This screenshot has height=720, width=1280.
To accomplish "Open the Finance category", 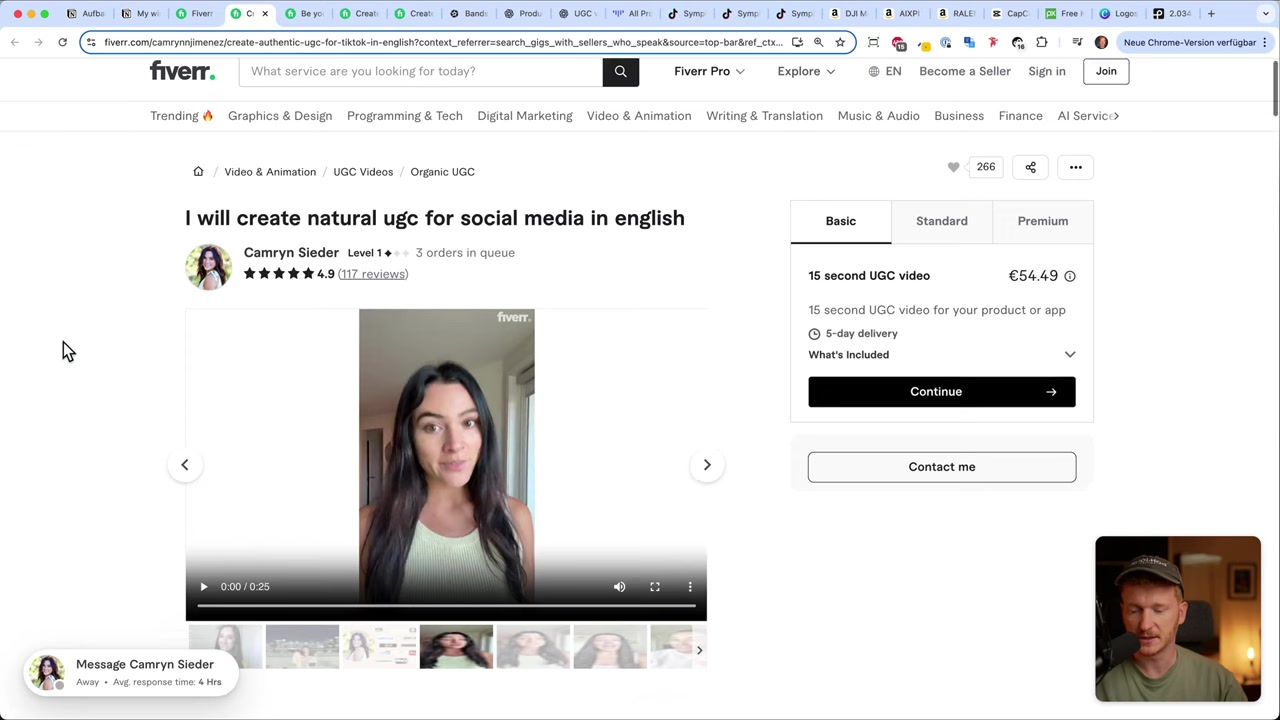I will pyautogui.click(x=1021, y=116).
